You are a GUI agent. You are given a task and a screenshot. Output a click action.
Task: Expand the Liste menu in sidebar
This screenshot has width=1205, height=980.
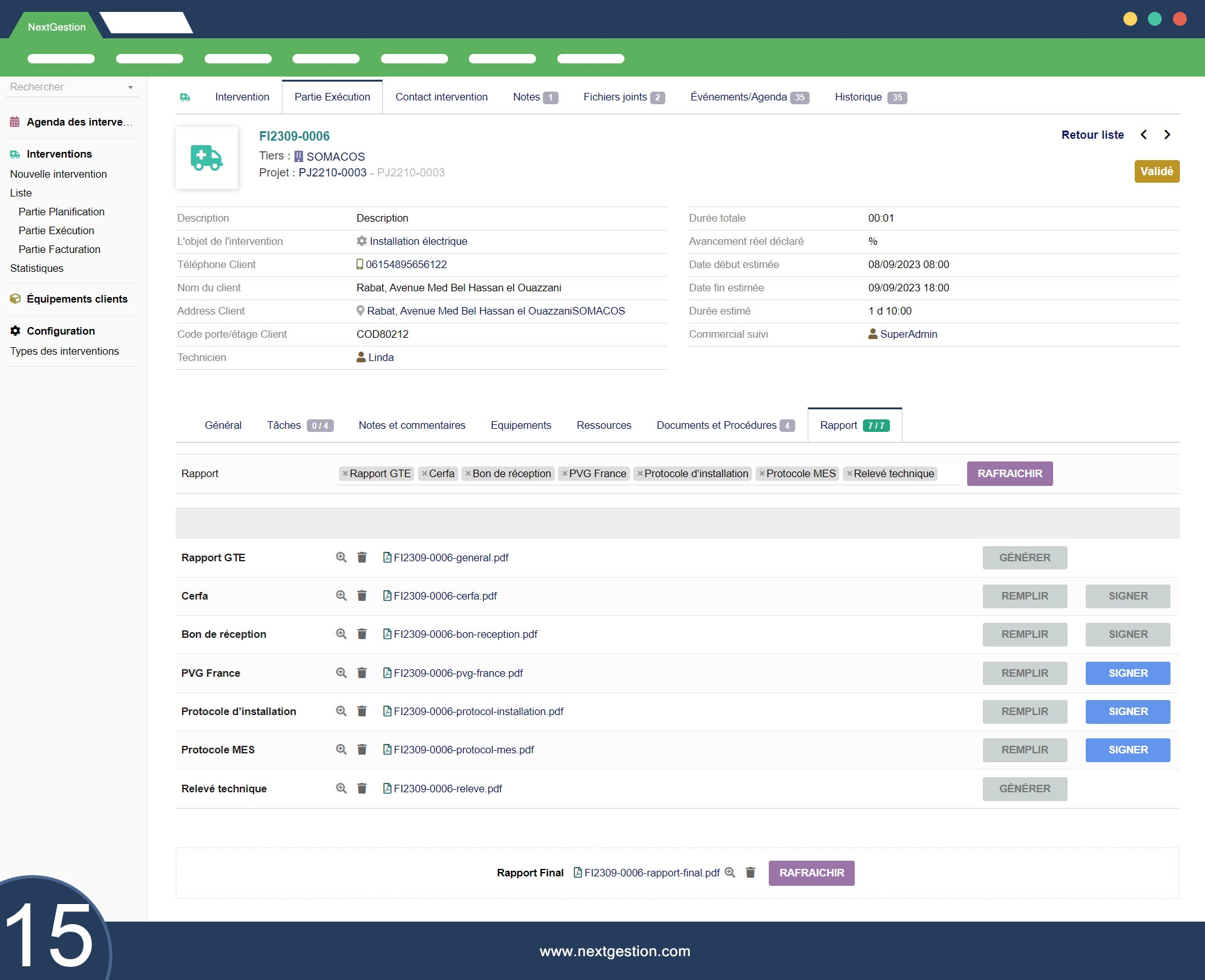pyautogui.click(x=21, y=193)
